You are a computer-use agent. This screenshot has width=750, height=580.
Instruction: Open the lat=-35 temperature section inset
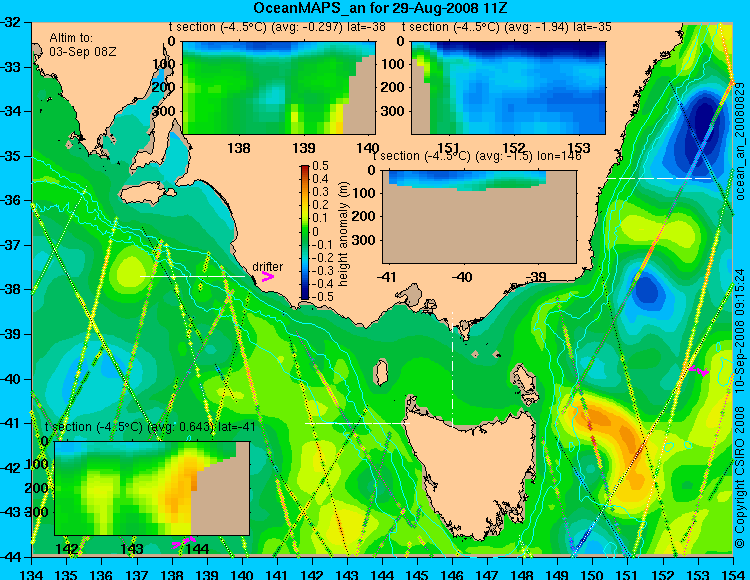[508, 88]
